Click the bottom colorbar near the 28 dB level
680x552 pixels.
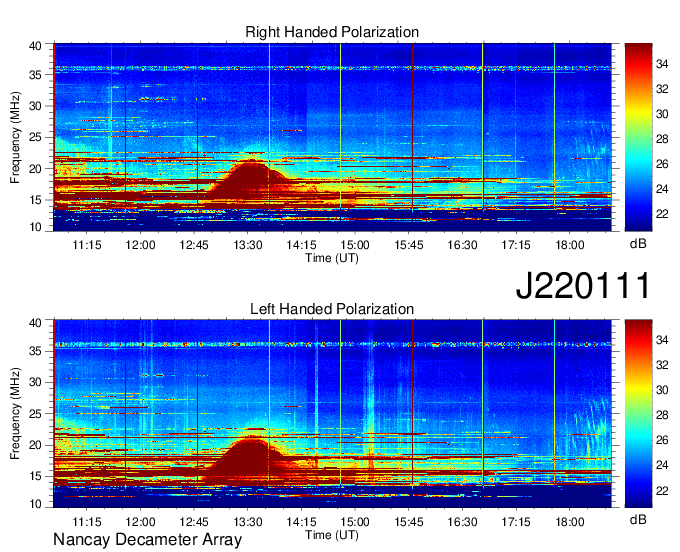(638, 415)
